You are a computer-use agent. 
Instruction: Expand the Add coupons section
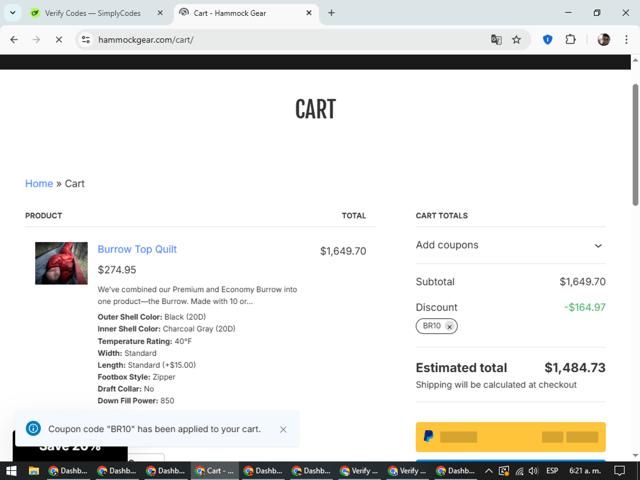510,245
